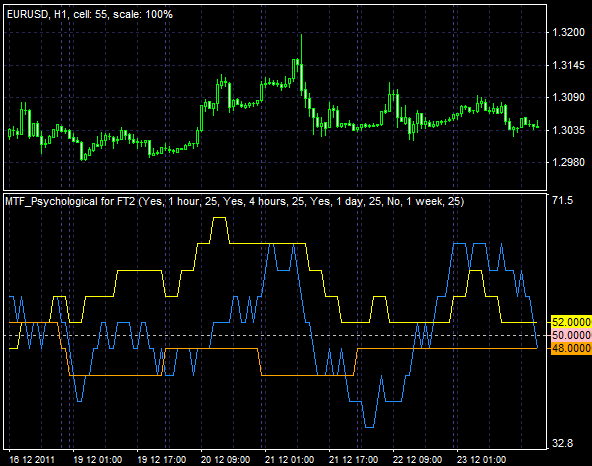Click the 19 12 17:00 time label
Image resolution: width=592 pixels, height=466 pixels.
[162, 460]
